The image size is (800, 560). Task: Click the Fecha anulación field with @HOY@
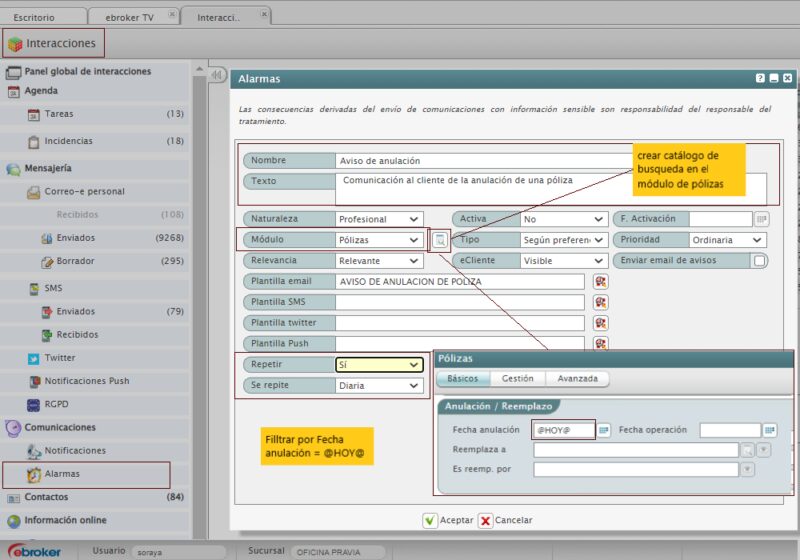pyautogui.click(x=563, y=430)
